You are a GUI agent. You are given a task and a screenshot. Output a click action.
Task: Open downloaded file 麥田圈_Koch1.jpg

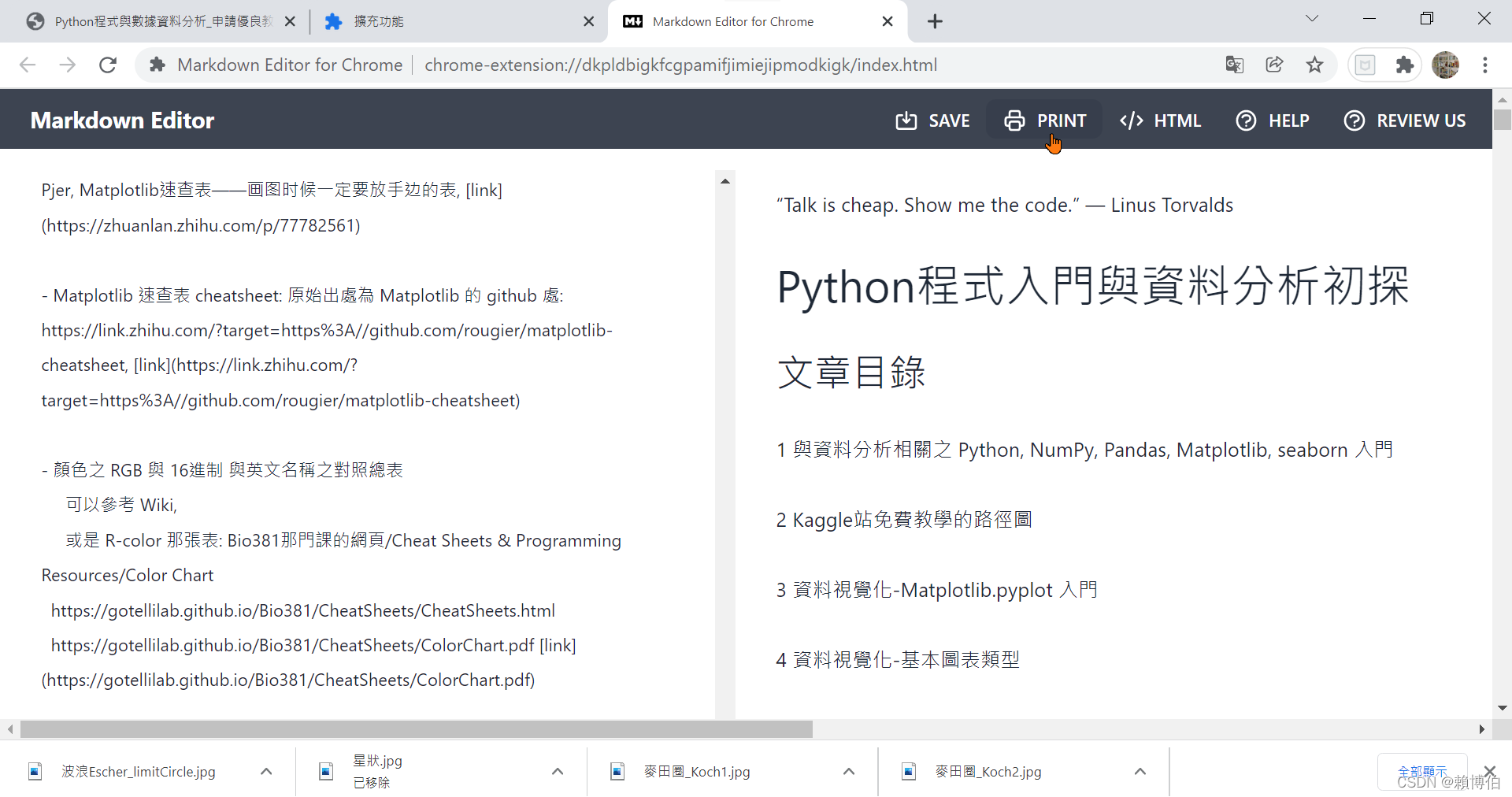[x=697, y=772]
